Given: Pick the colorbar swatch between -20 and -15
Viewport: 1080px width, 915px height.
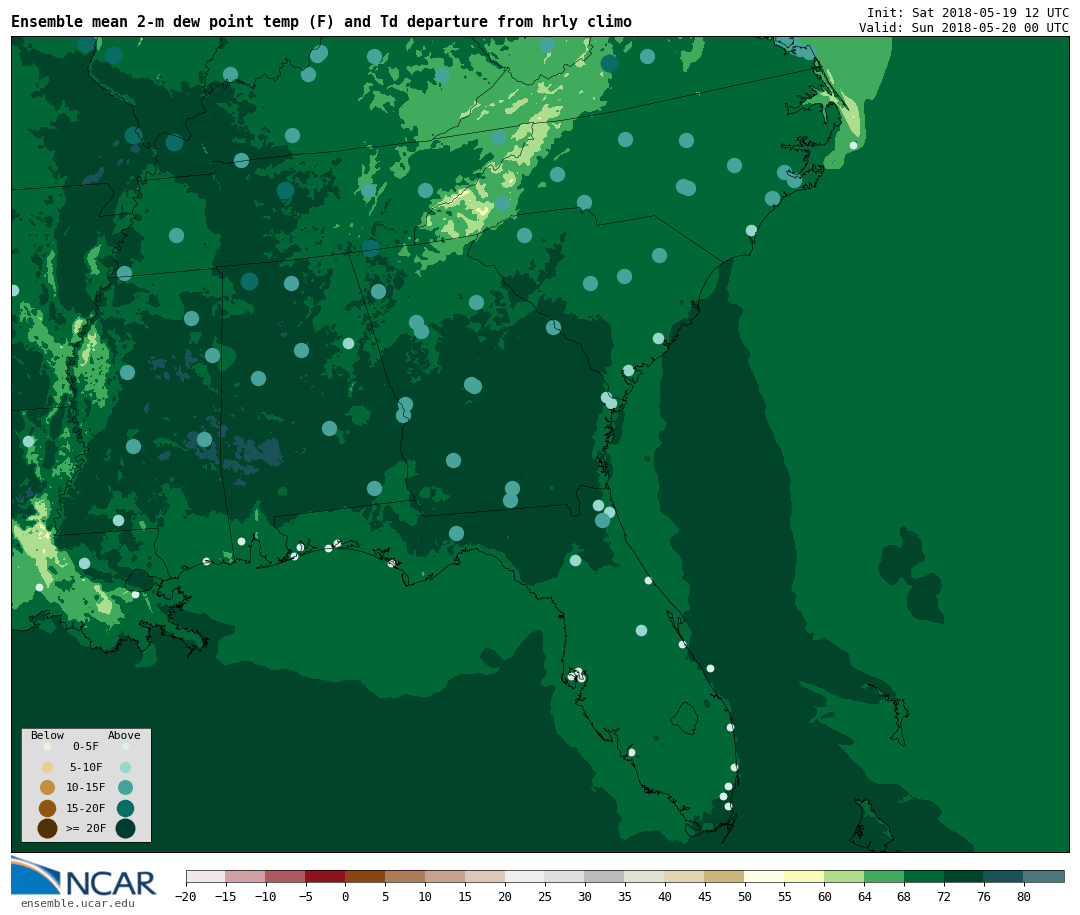Looking at the screenshot, I should [x=206, y=876].
